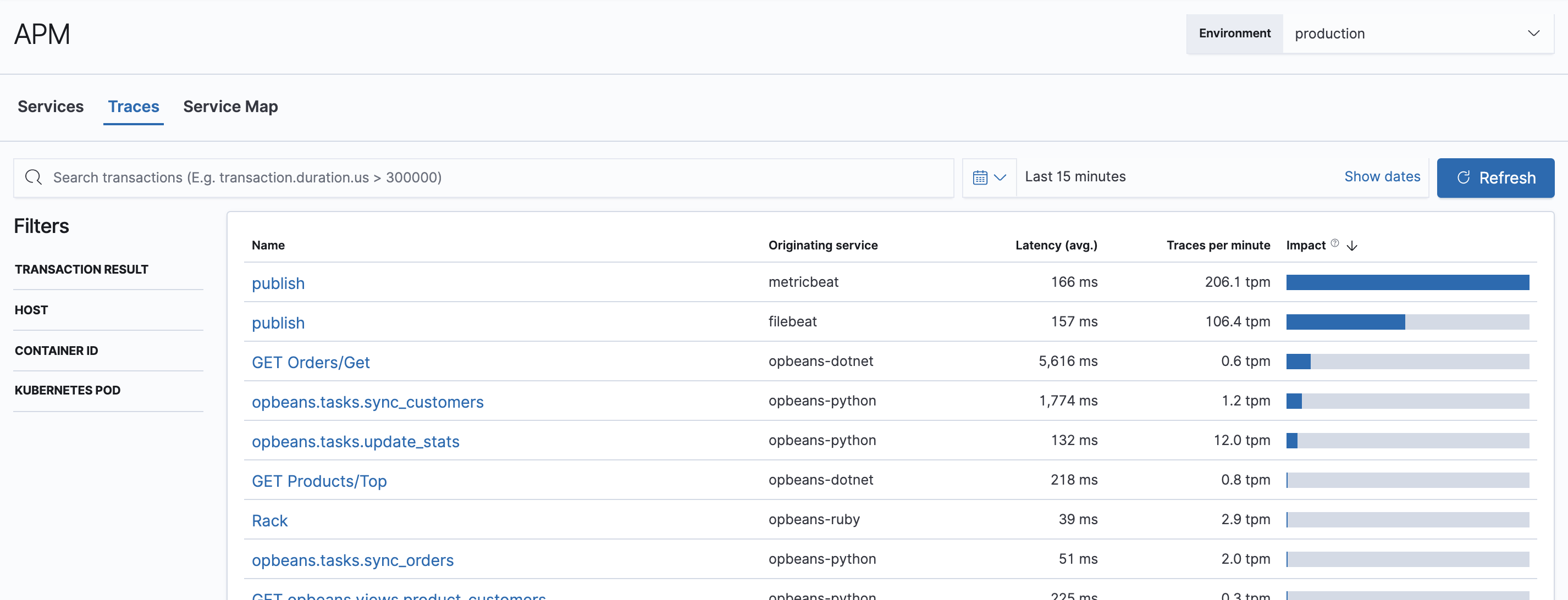1568x600 pixels.
Task: Open the calendar date picker icon
Action: (980, 177)
